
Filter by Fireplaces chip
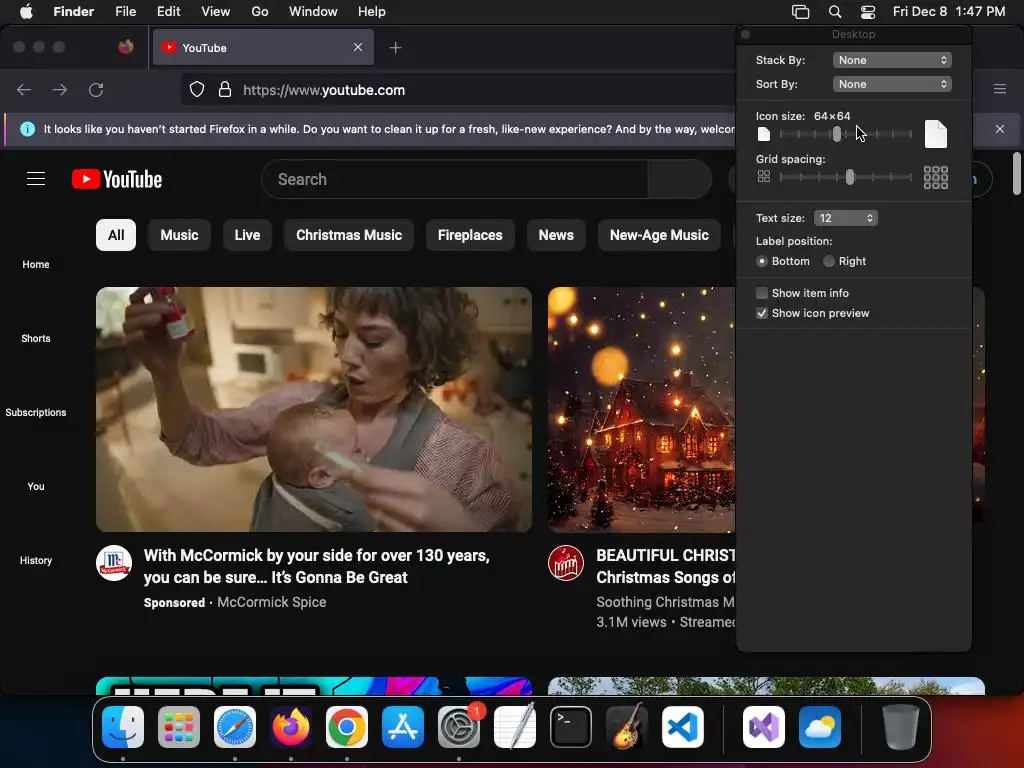(x=470, y=235)
